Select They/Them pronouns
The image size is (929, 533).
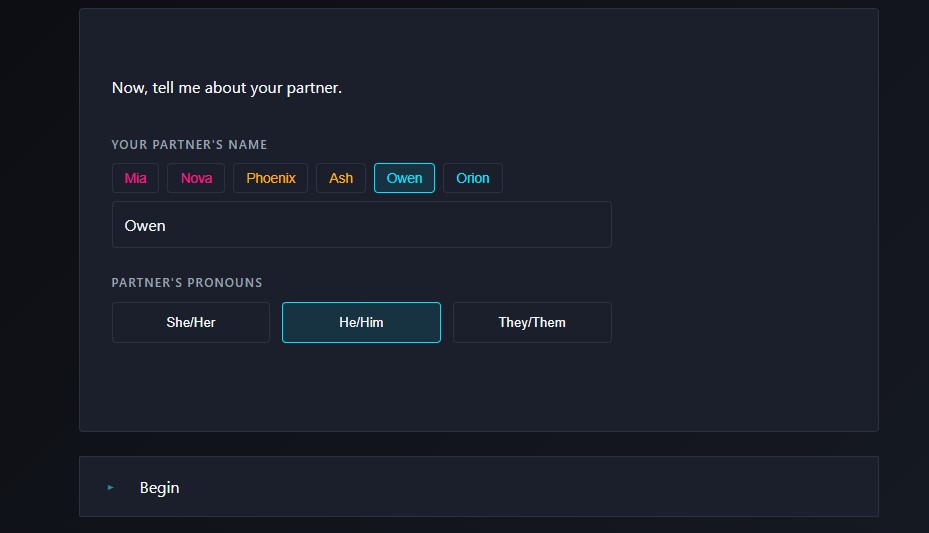pyautogui.click(x=532, y=323)
